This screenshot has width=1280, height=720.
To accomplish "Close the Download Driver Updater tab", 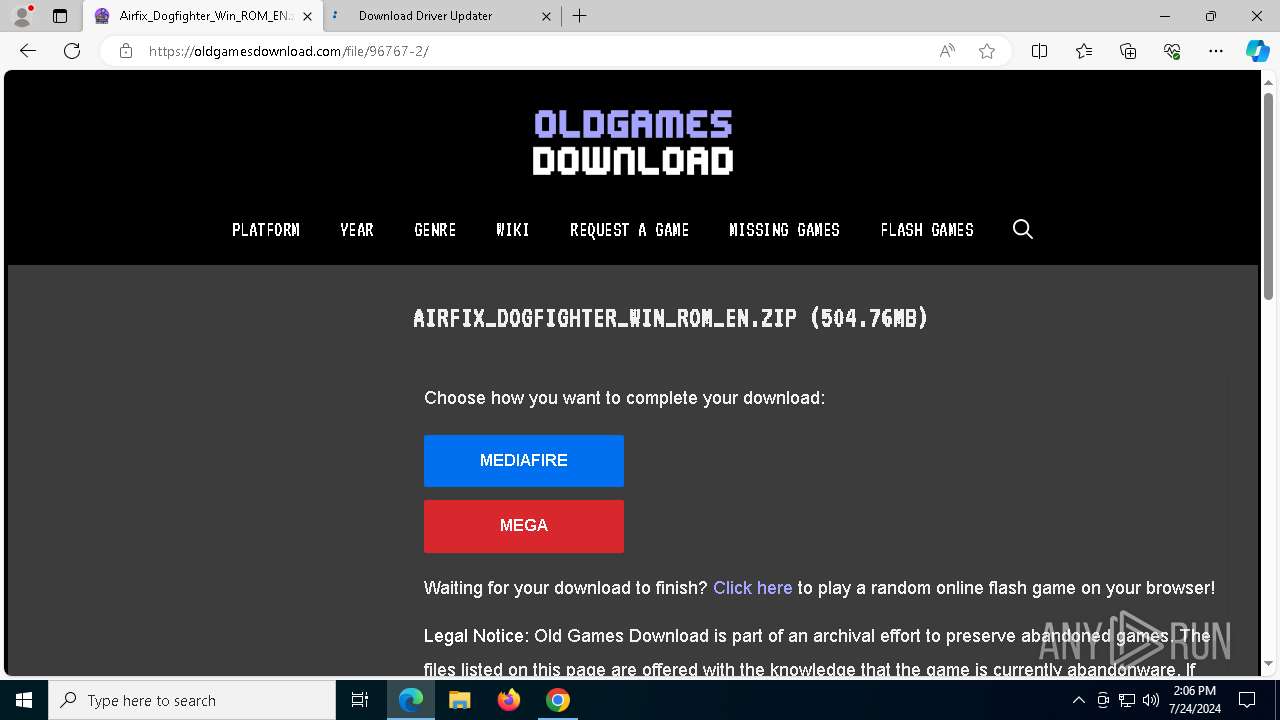I will coord(546,16).
